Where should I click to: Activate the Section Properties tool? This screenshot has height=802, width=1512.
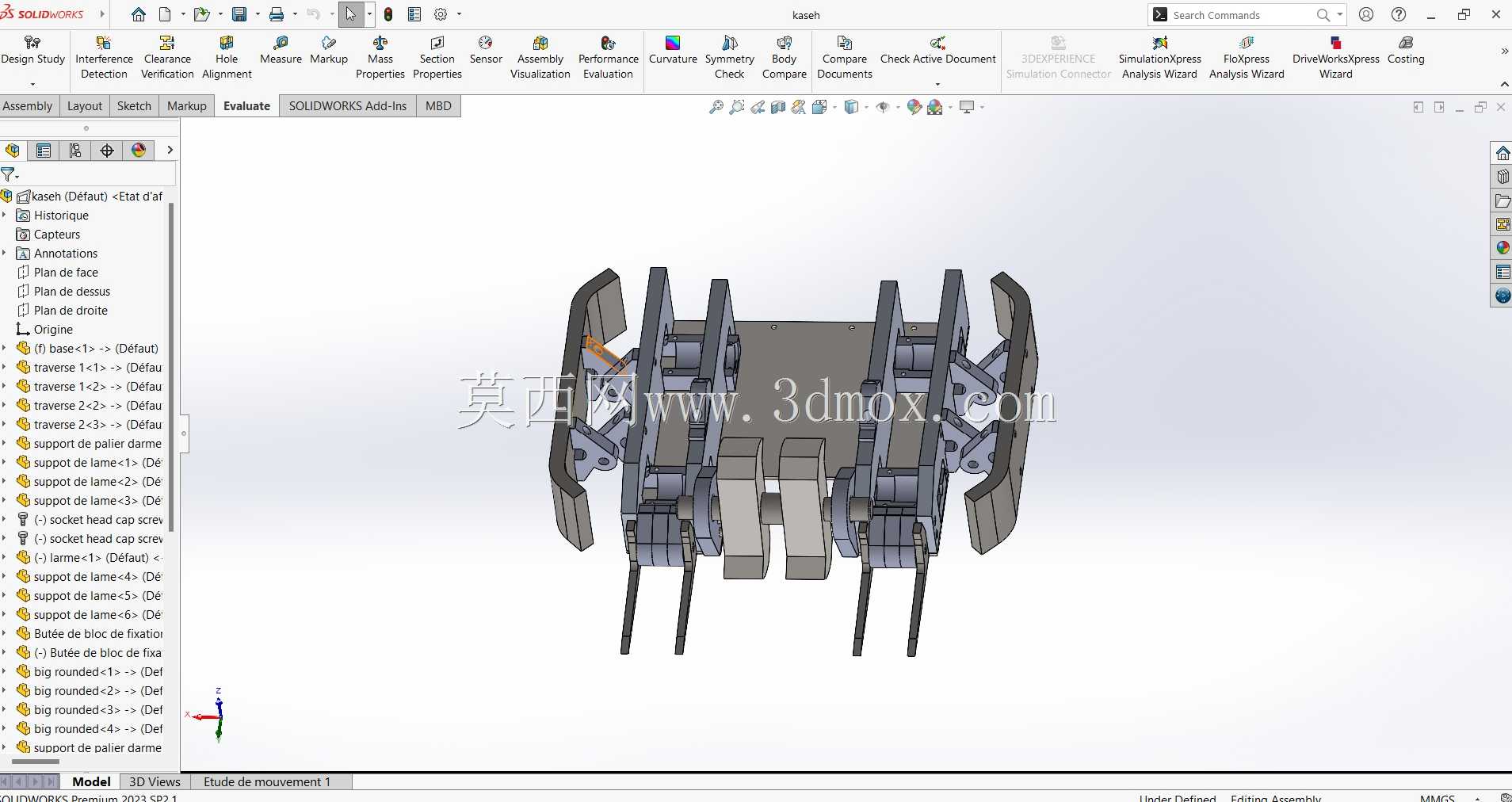437,57
